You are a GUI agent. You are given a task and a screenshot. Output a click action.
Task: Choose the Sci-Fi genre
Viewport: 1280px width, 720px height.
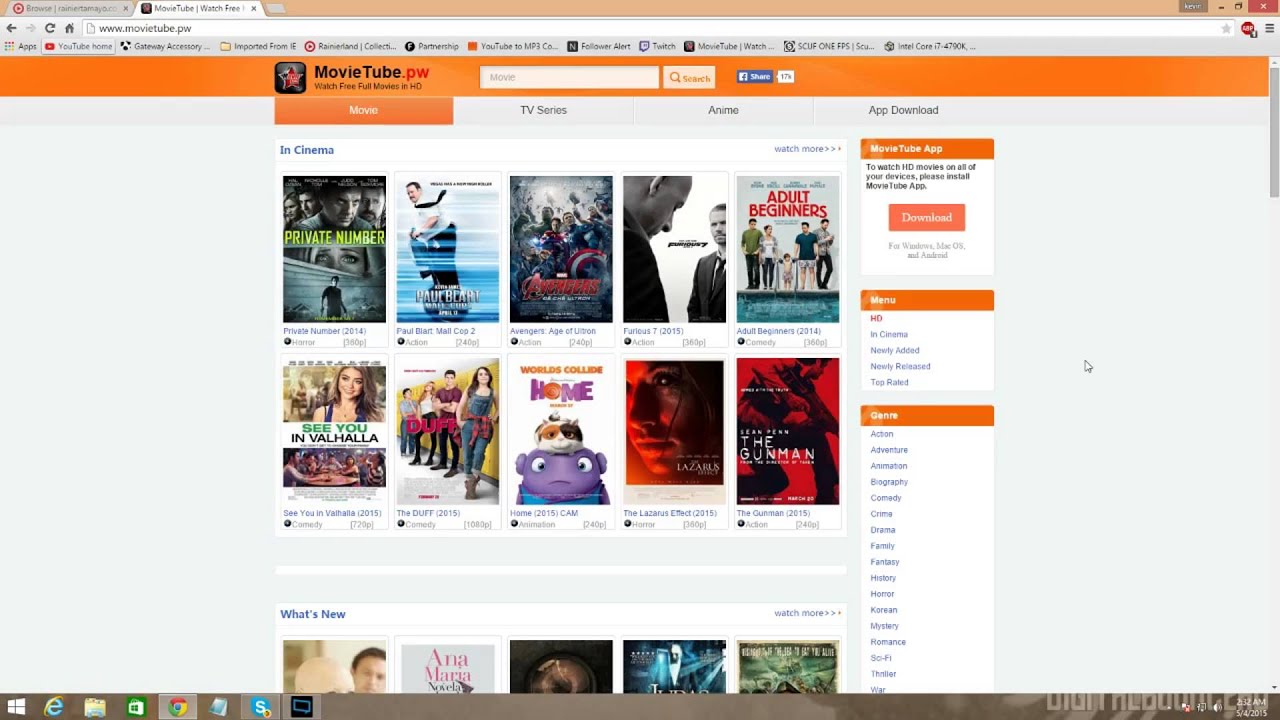pyautogui.click(x=881, y=658)
